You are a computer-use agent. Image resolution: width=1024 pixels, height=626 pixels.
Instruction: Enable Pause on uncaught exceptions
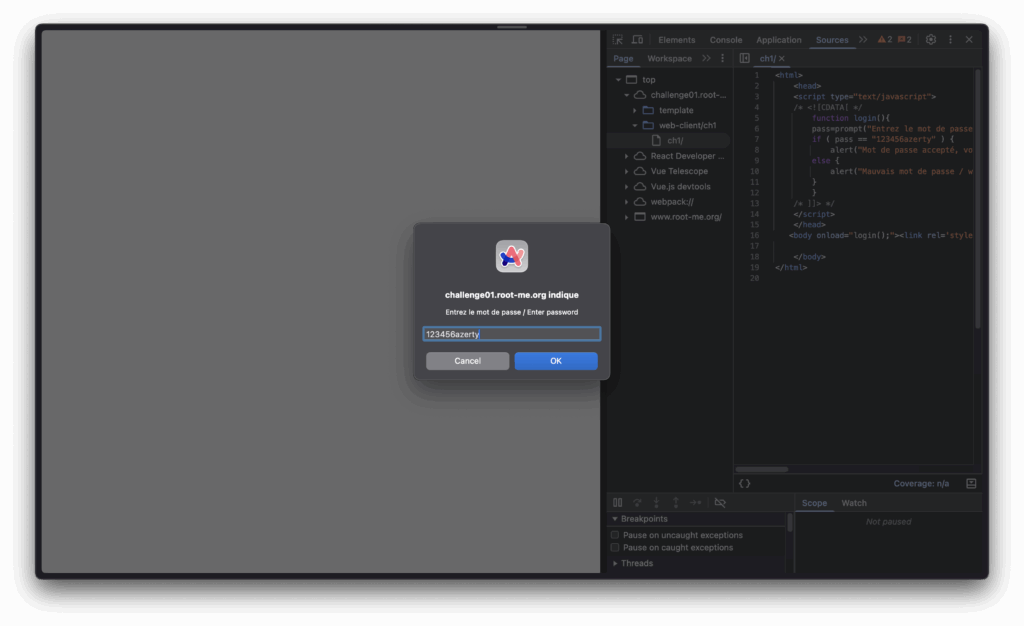(x=615, y=535)
